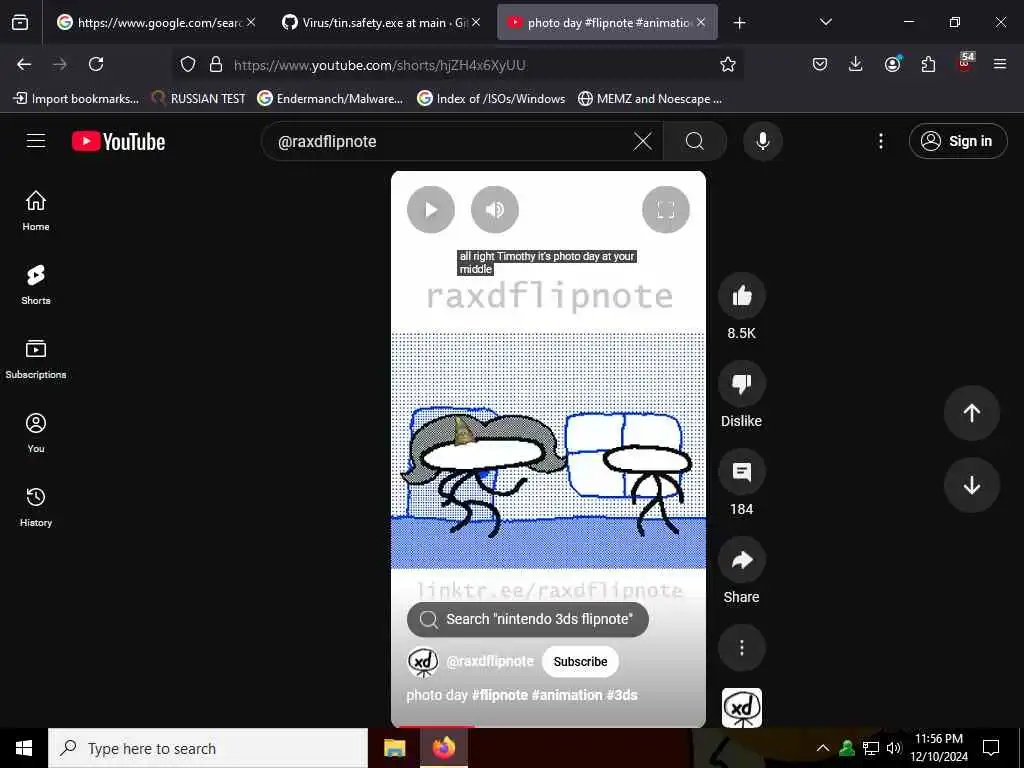Open the extension with 54 badge
The height and width of the screenshot is (768, 1024).
coord(965,63)
